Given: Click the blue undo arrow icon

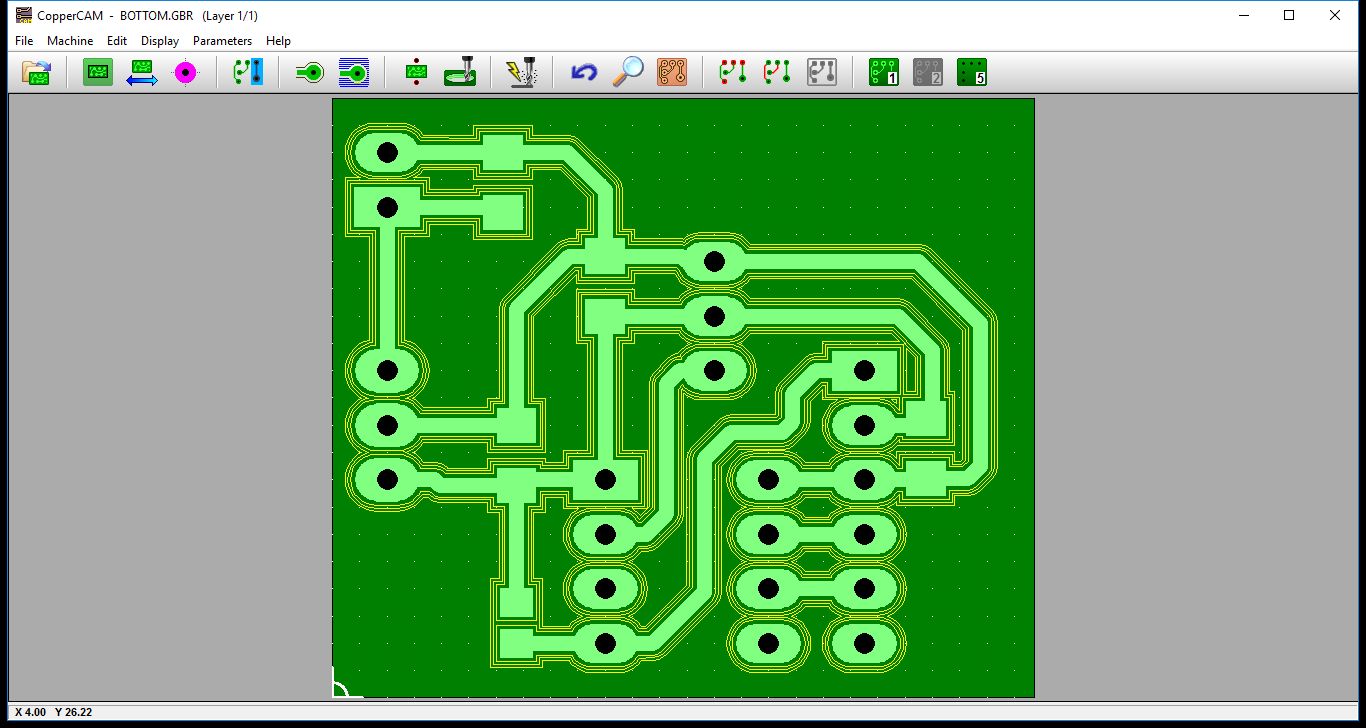Looking at the screenshot, I should click(x=584, y=73).
